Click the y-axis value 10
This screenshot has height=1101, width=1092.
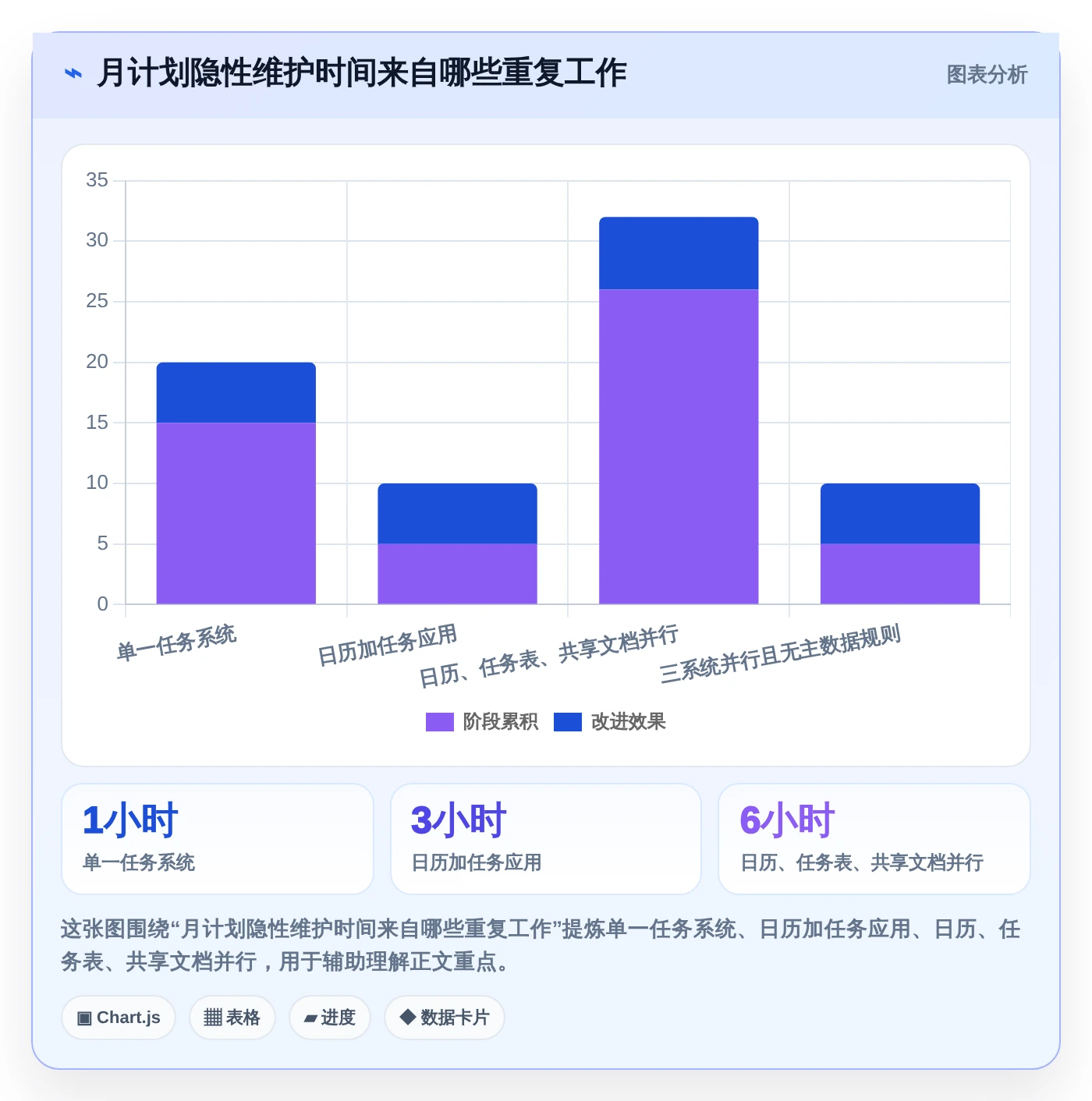[97, 483]
